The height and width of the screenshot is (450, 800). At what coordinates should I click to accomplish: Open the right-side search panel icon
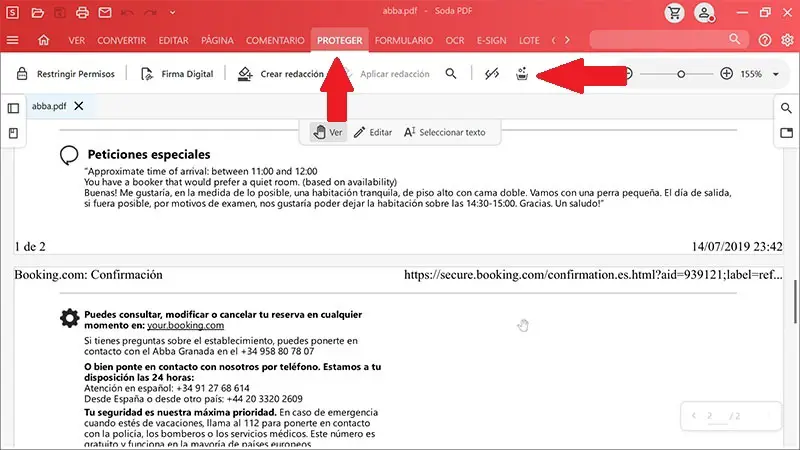coord(786,108)
